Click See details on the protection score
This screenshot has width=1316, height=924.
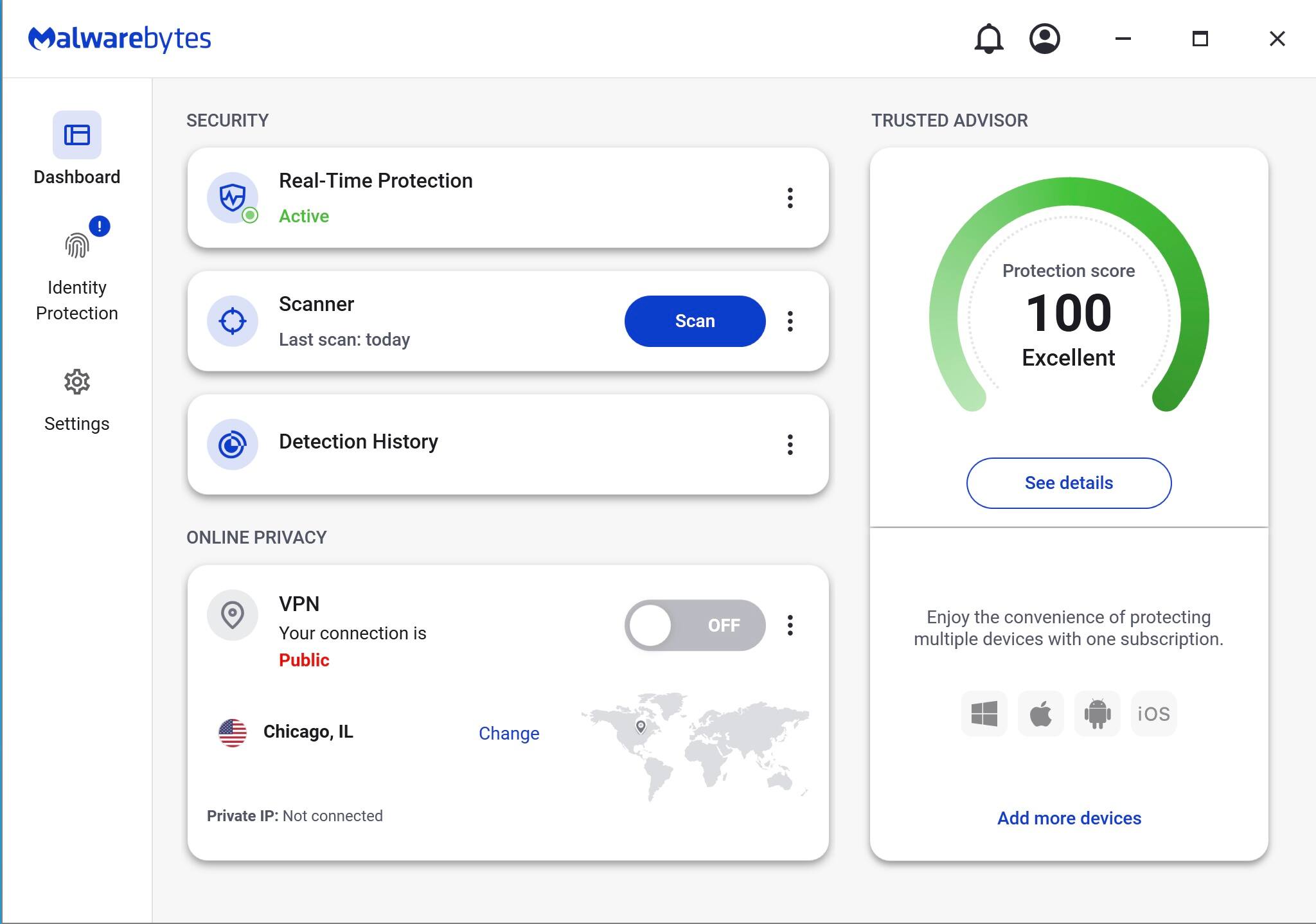coord(1068,482)
